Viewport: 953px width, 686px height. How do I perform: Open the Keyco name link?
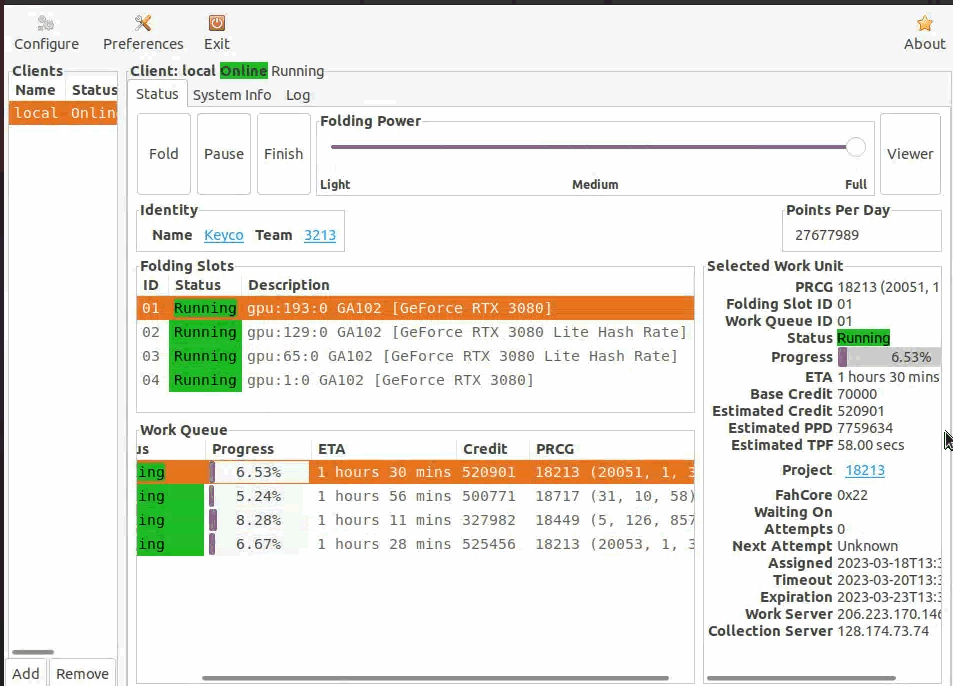224,235
